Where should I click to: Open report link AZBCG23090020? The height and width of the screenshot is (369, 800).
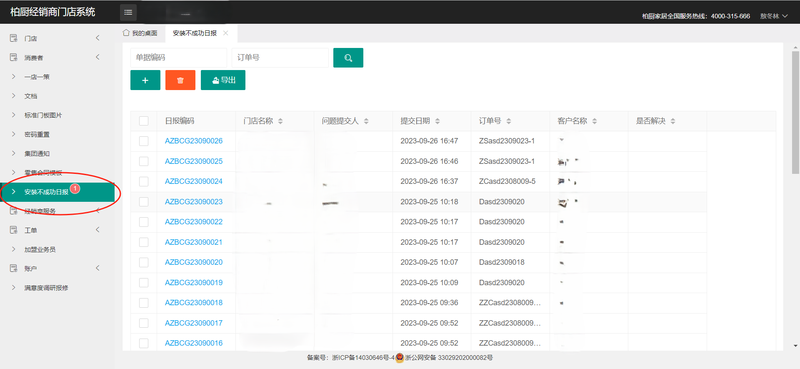[193, 262]
